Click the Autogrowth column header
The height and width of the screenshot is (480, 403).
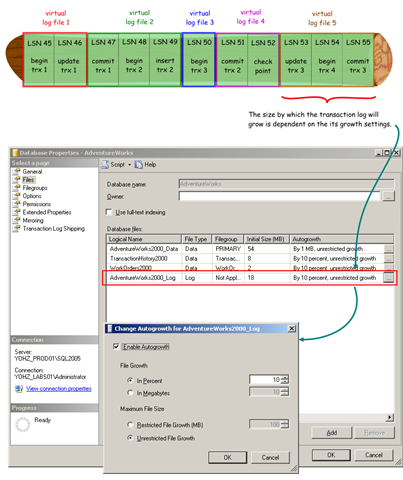tap(341, 239)
